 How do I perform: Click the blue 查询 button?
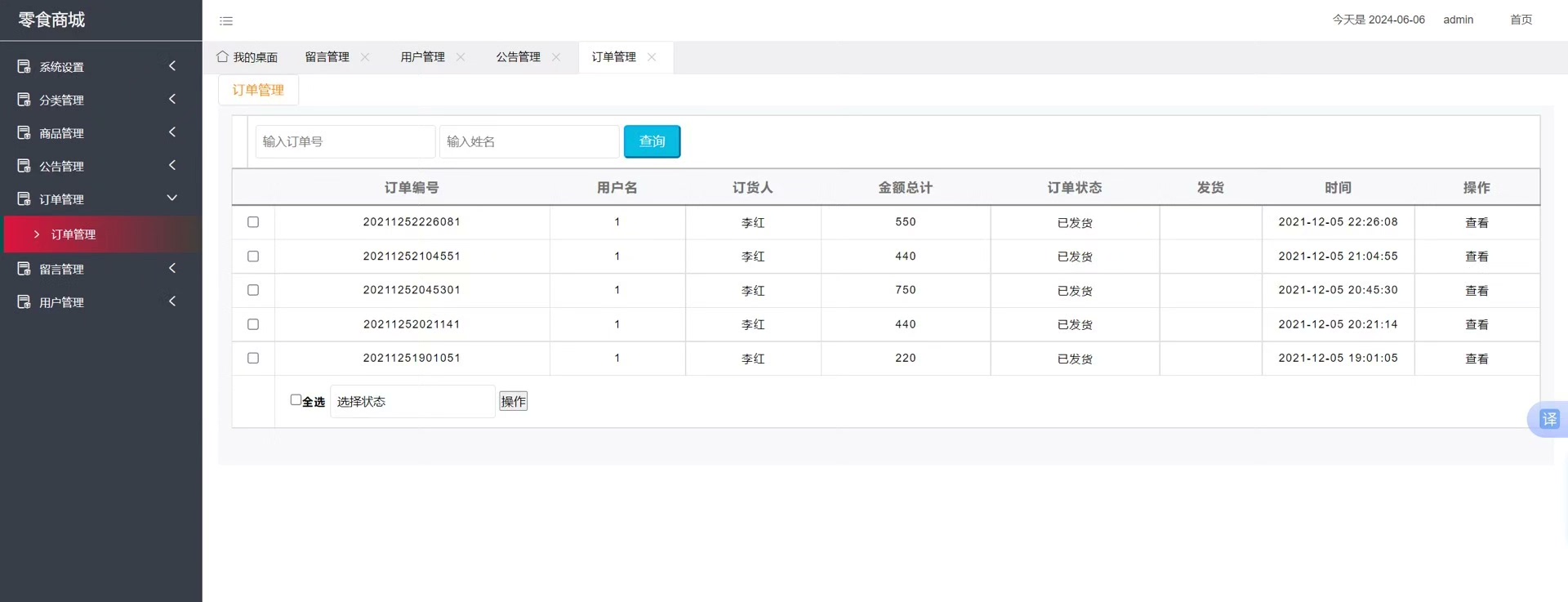[x=652, y=141]
